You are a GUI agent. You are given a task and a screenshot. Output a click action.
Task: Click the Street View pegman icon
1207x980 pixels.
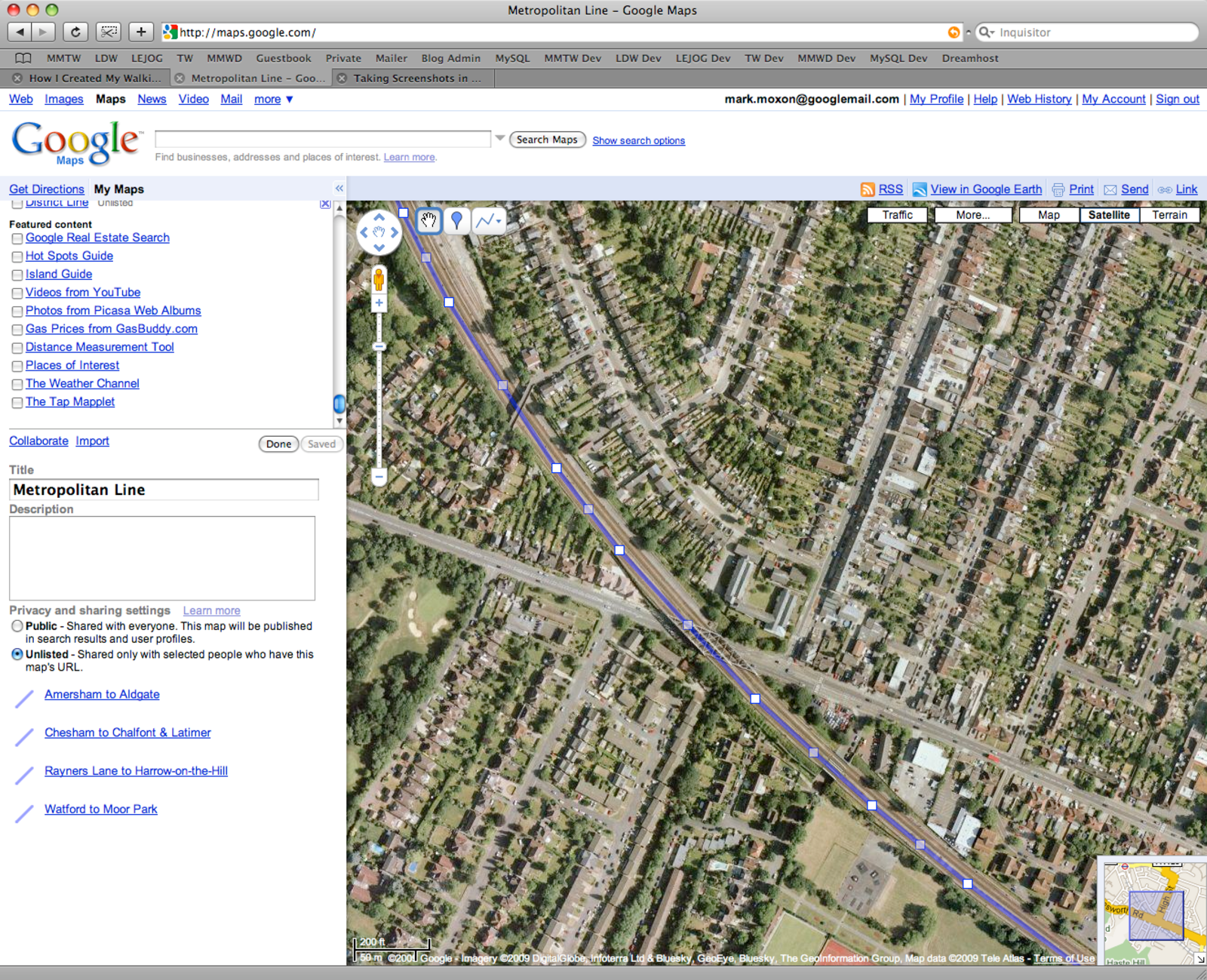point(379,280)
